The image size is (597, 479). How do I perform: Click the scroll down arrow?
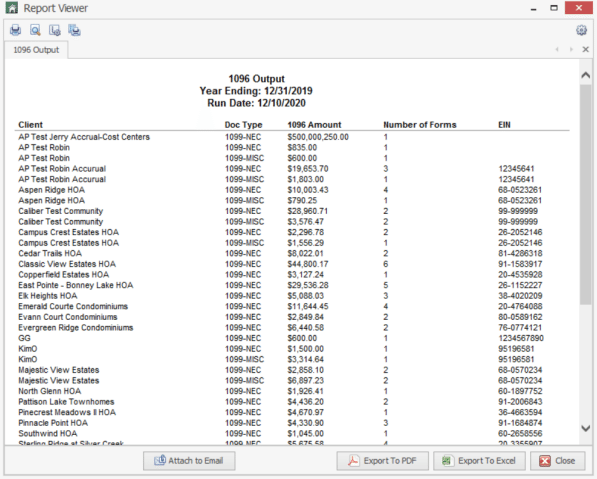(586, 428)
